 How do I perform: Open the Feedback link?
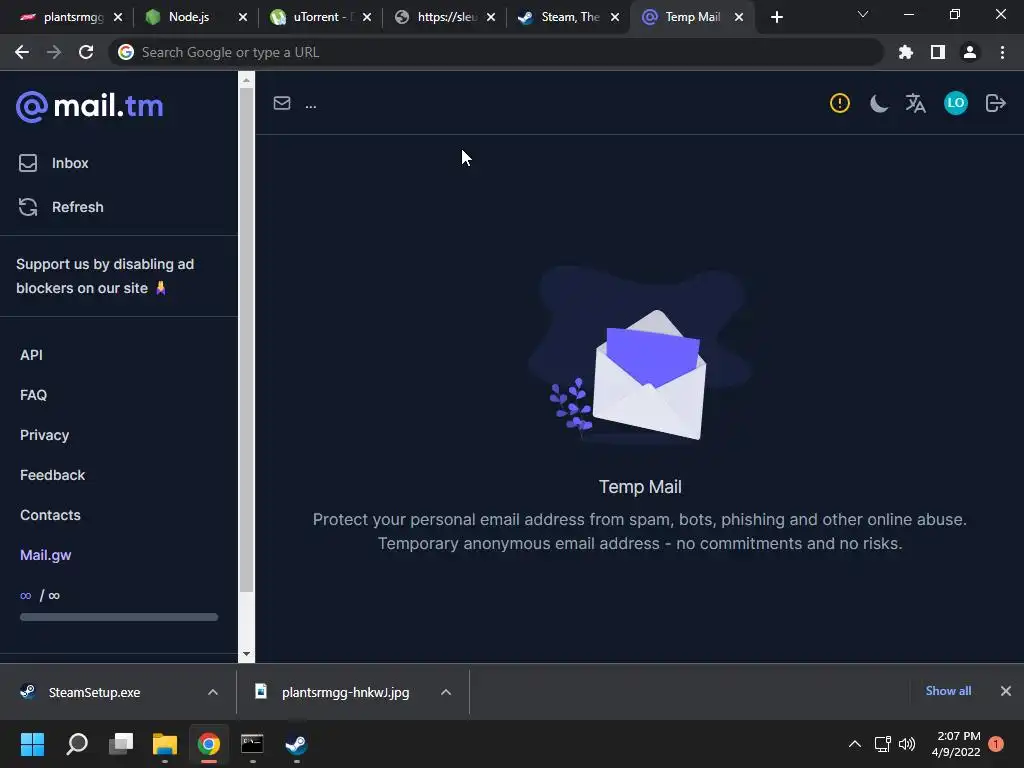[52, 475]
